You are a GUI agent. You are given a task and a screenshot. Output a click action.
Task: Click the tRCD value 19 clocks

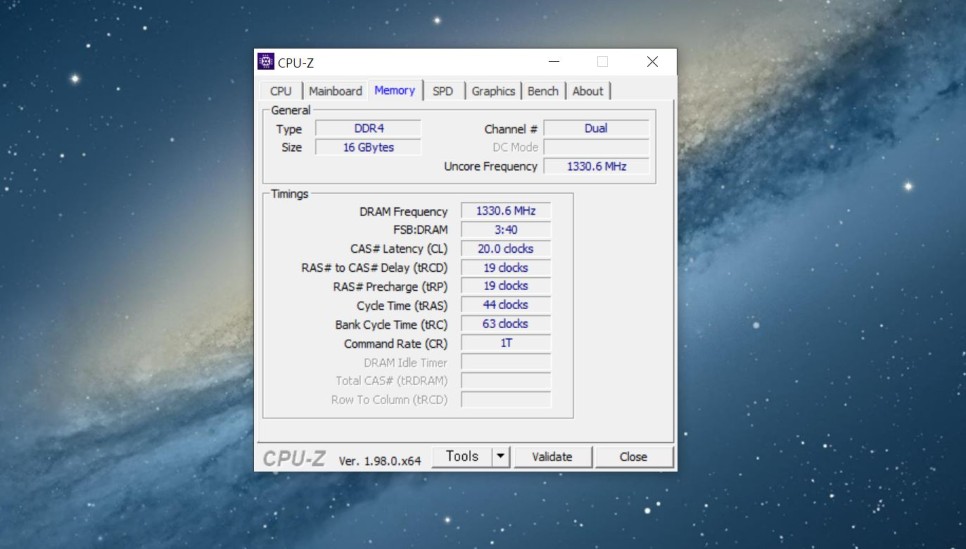coord(506,268)
